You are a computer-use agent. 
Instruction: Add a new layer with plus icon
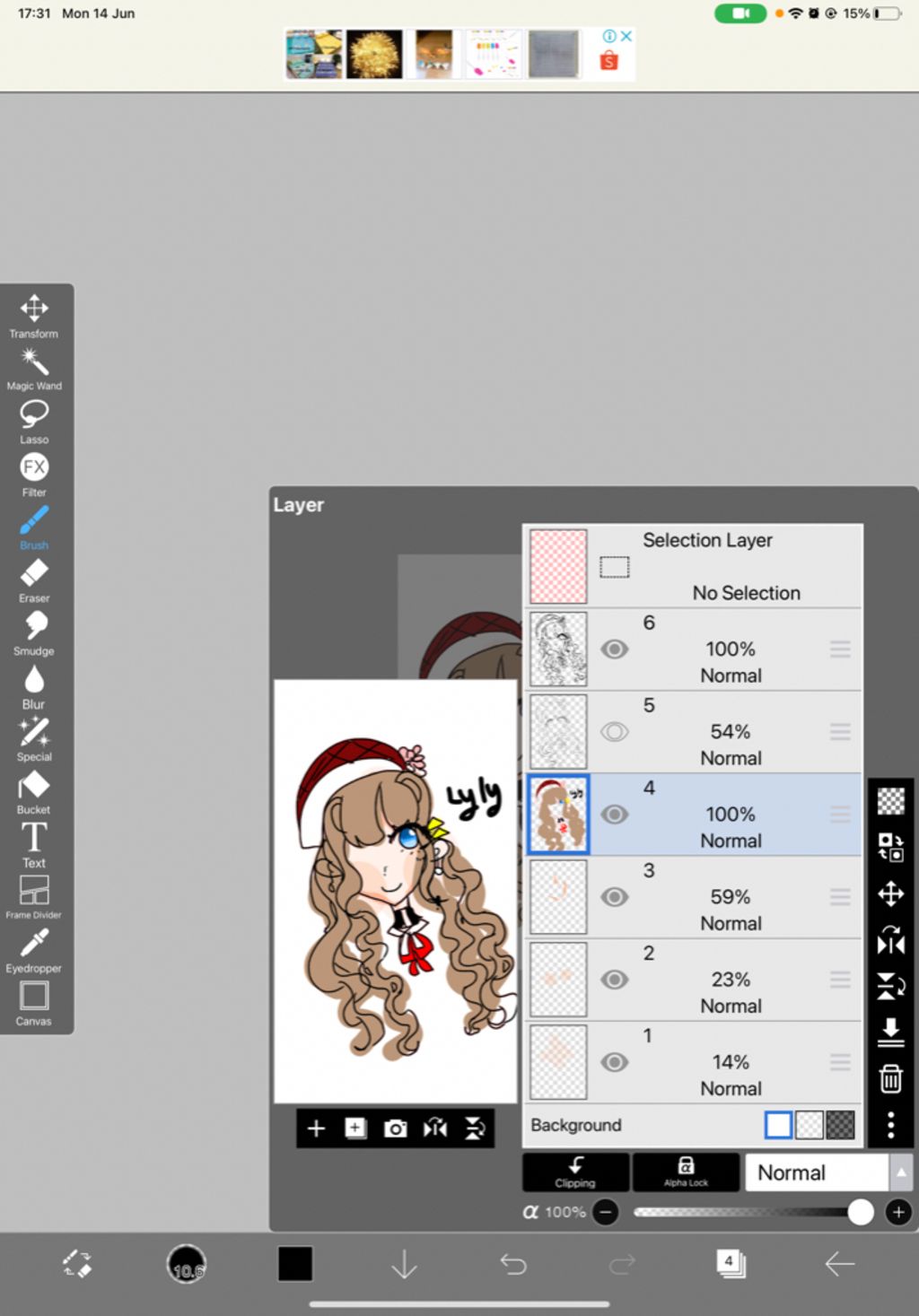pyautogui.click(x=316, y=1129)
